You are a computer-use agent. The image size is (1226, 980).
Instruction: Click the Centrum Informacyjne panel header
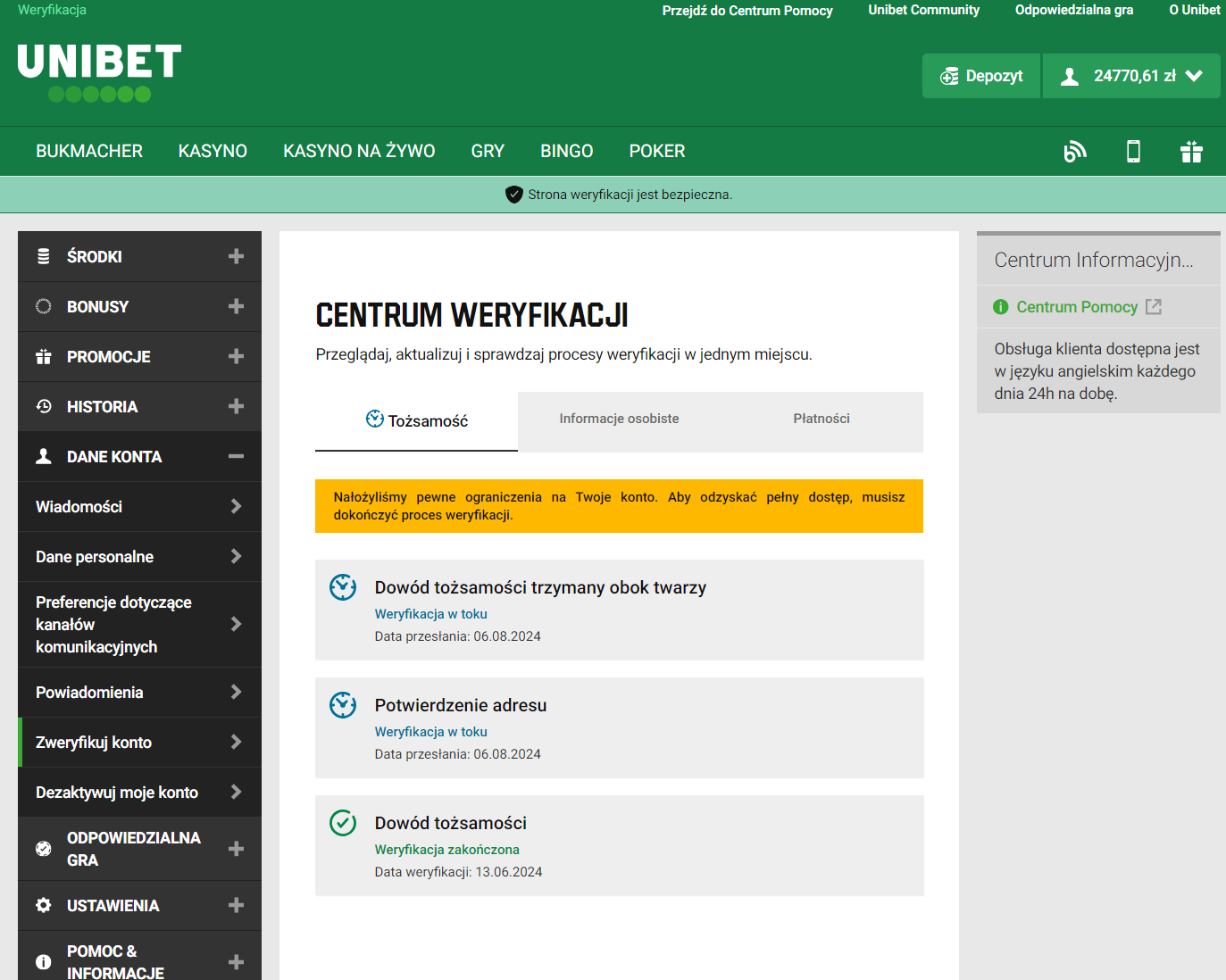coord(1098,260)
